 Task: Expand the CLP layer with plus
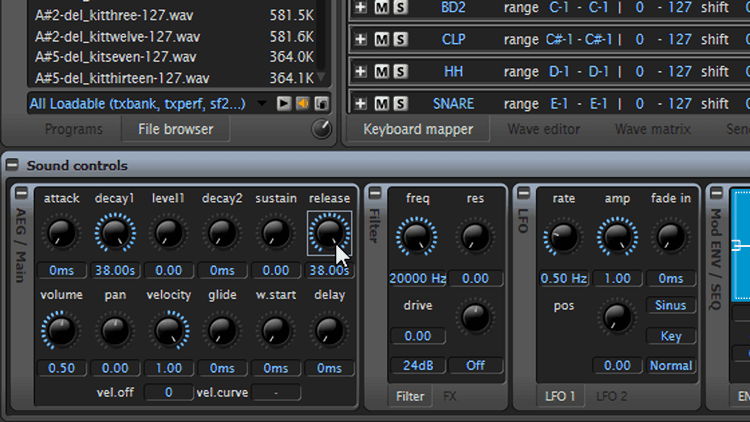point(361,39)
